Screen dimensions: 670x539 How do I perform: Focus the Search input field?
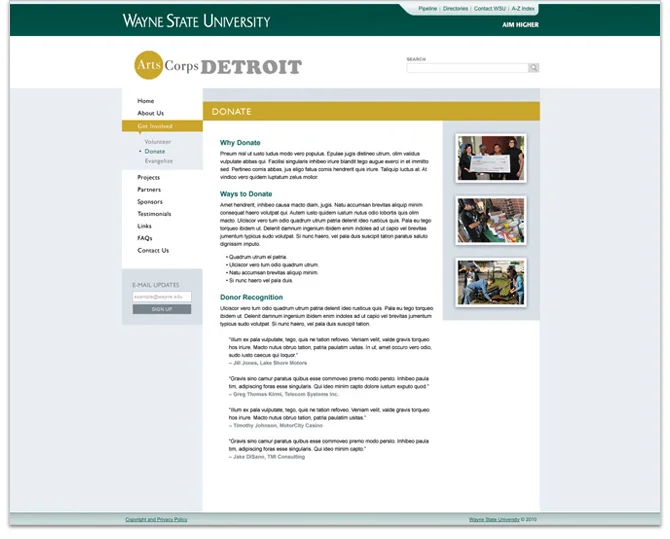click(x=467, y=68)
